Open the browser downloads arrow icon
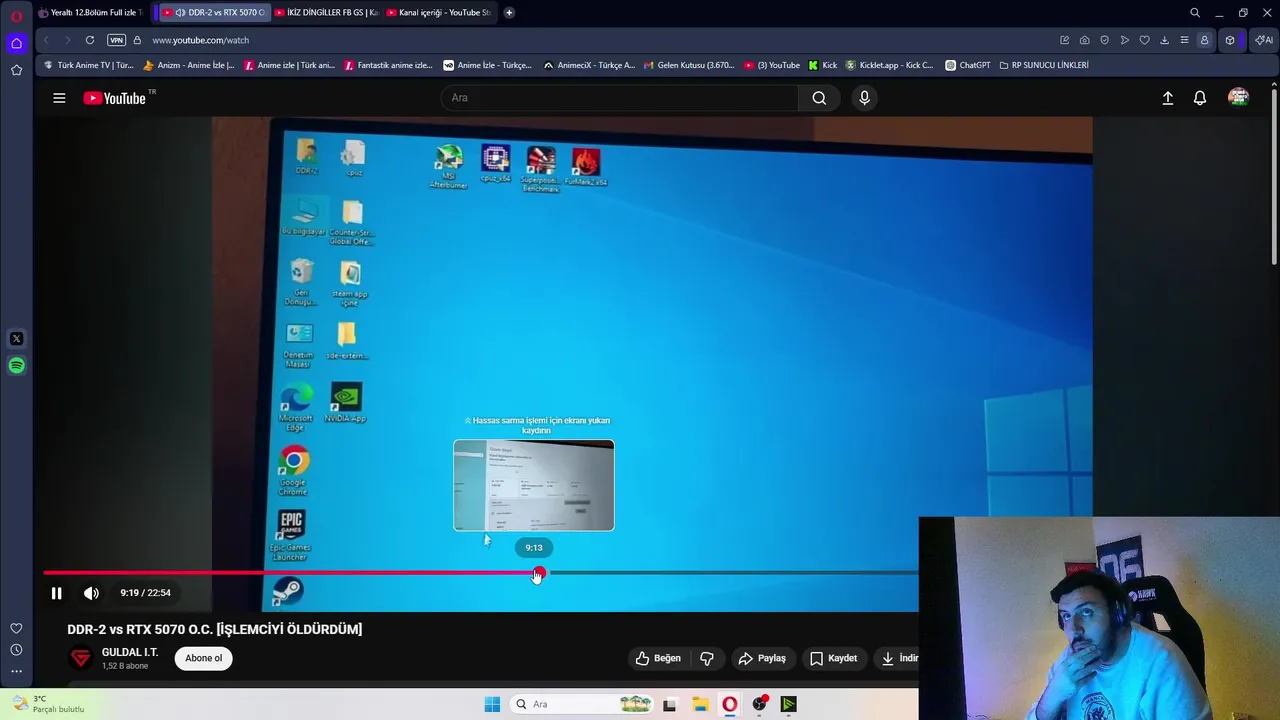Screen dimensions: 1280x720 click(1164, 40)
